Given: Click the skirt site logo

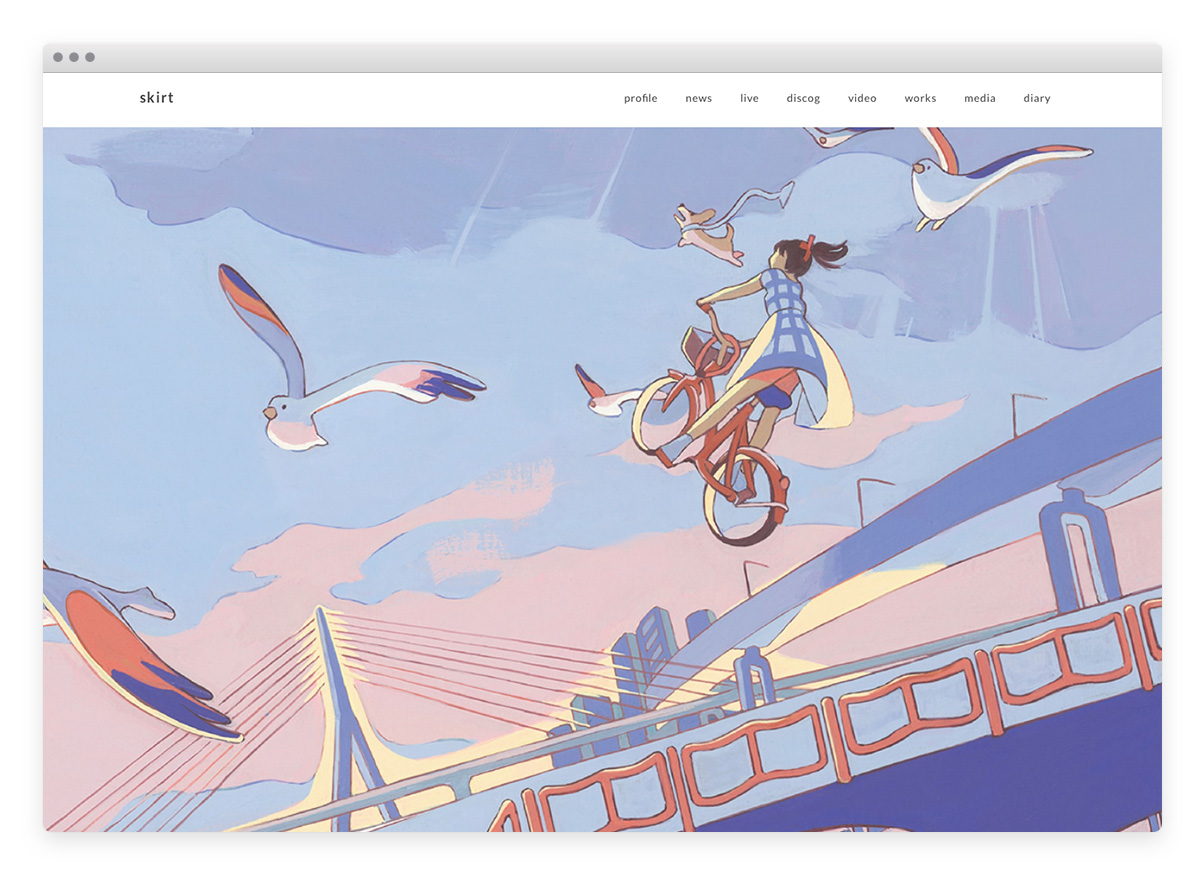Looking at the screenshot, I should 157,98.
